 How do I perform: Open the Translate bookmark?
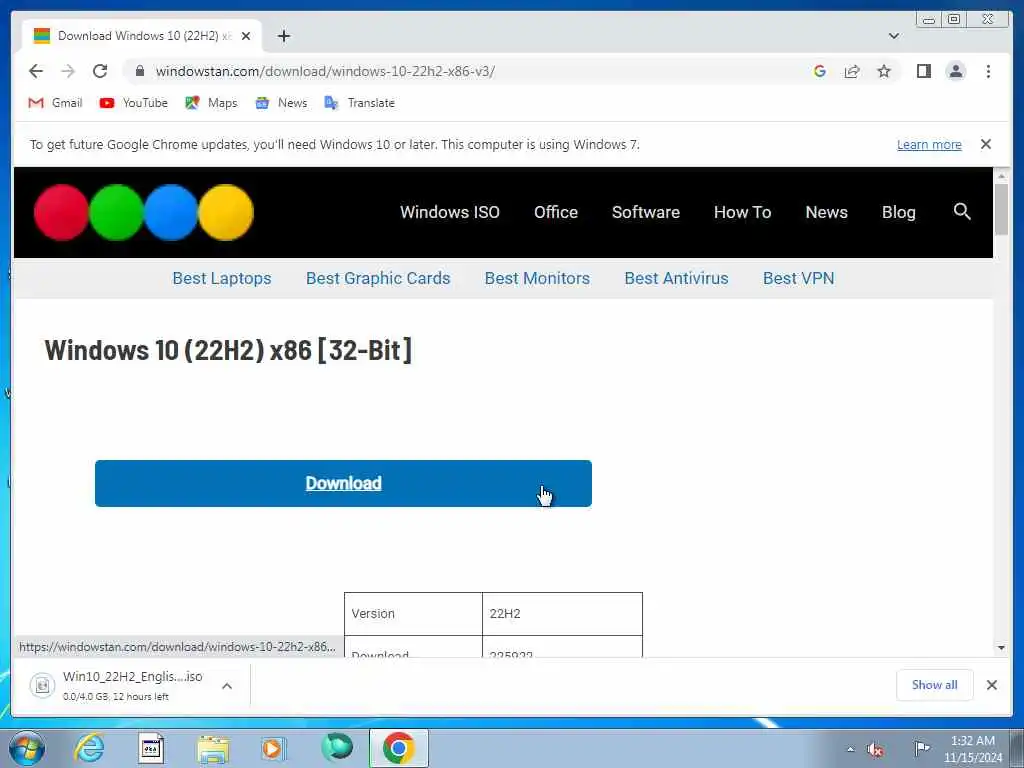359,103
